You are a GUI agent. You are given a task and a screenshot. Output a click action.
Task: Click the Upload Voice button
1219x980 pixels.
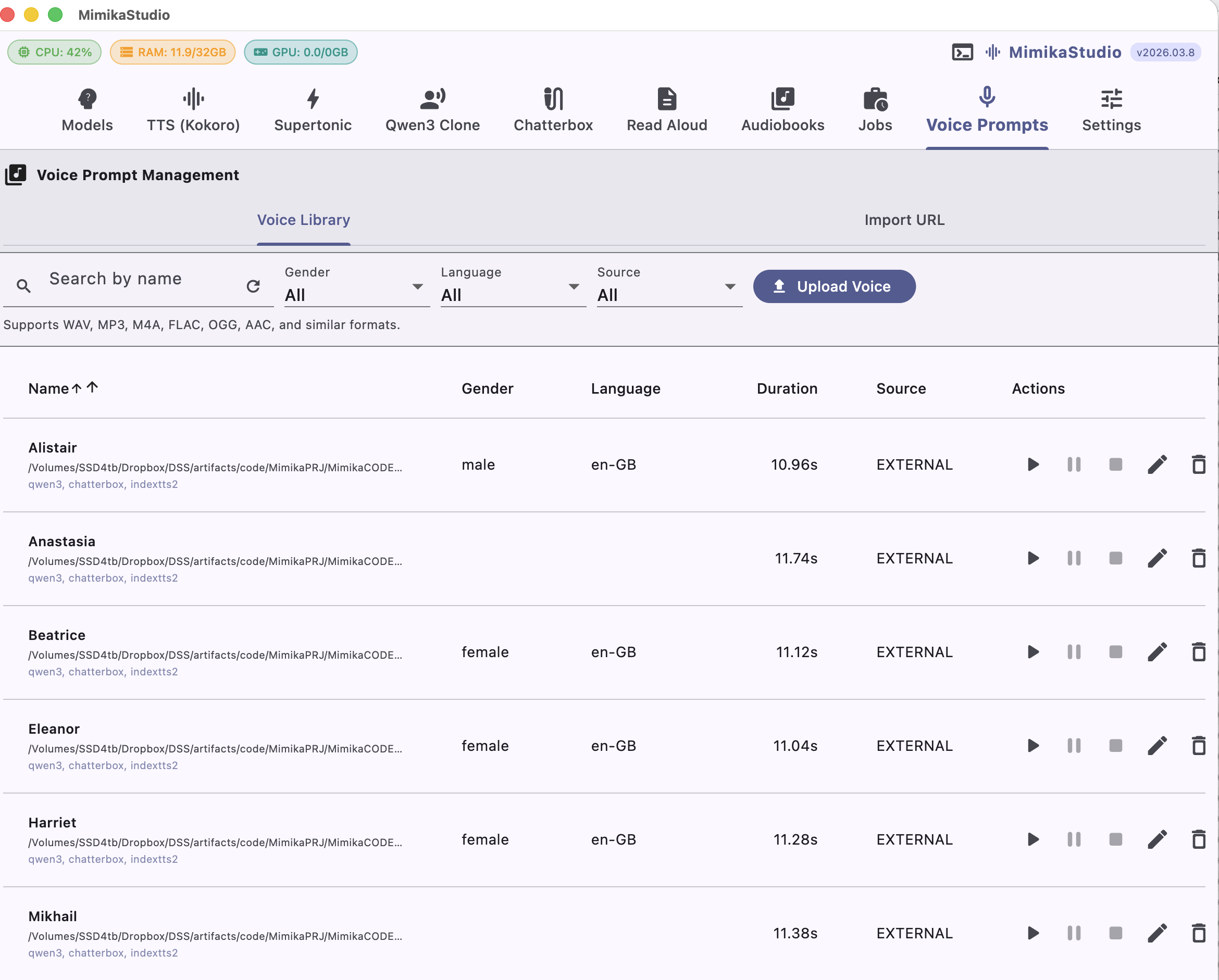834,286
